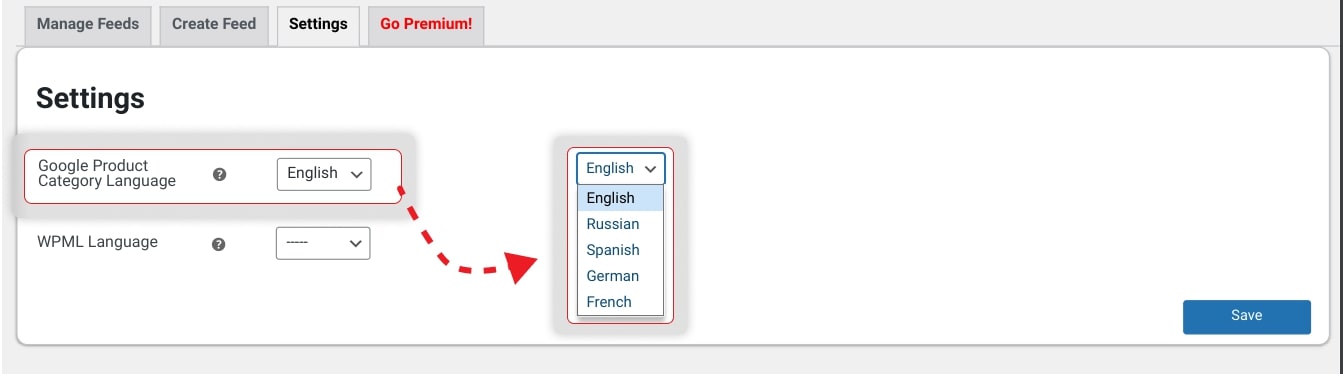Image resolution: width=1343 pixels, height=374 pixels.
Task: Open the Go Premium! tab
Action: [426, 24]
